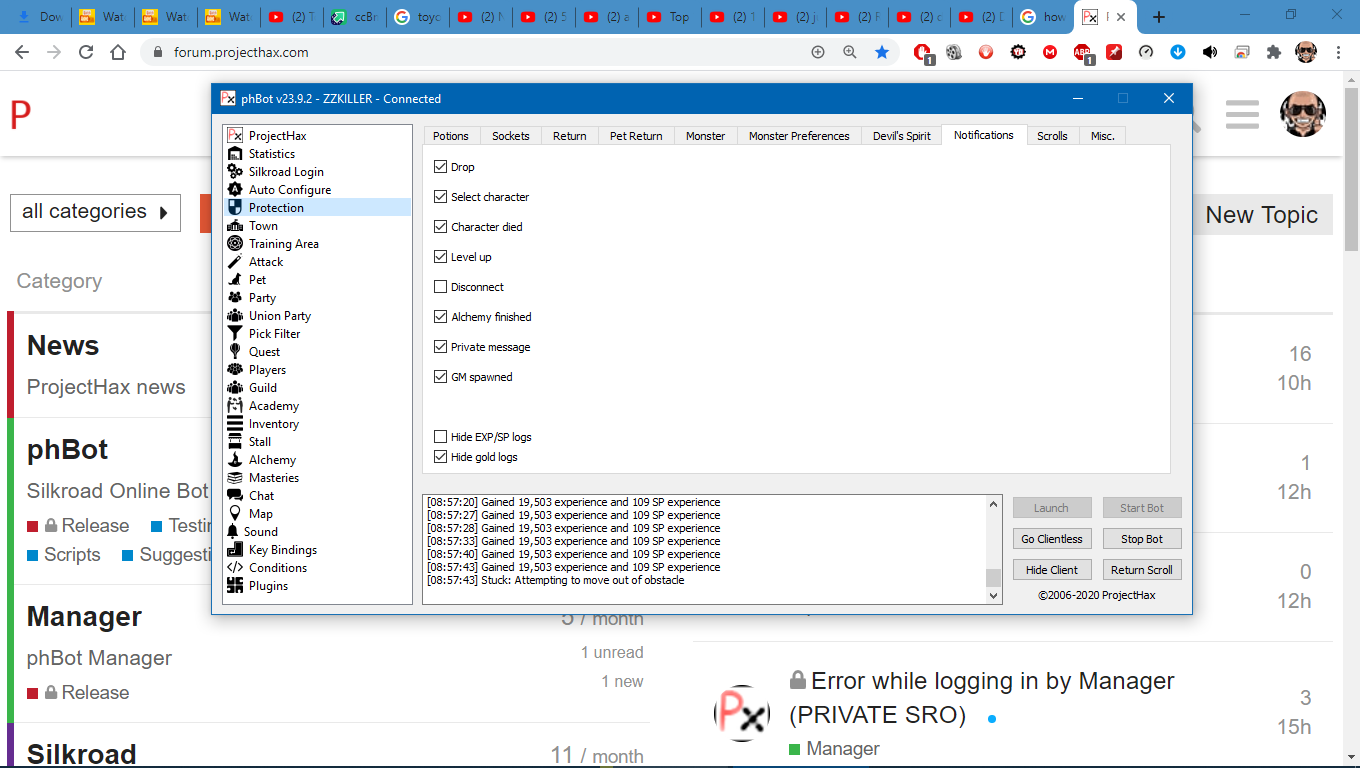
Task: Open the forum hamburger menu
Action: point(1242,115)
